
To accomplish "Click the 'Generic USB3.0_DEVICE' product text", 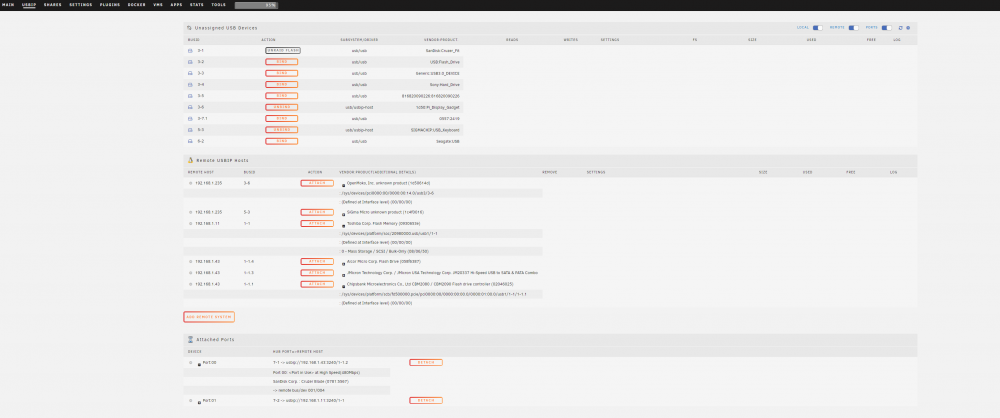I will click(x=438, y=73).
